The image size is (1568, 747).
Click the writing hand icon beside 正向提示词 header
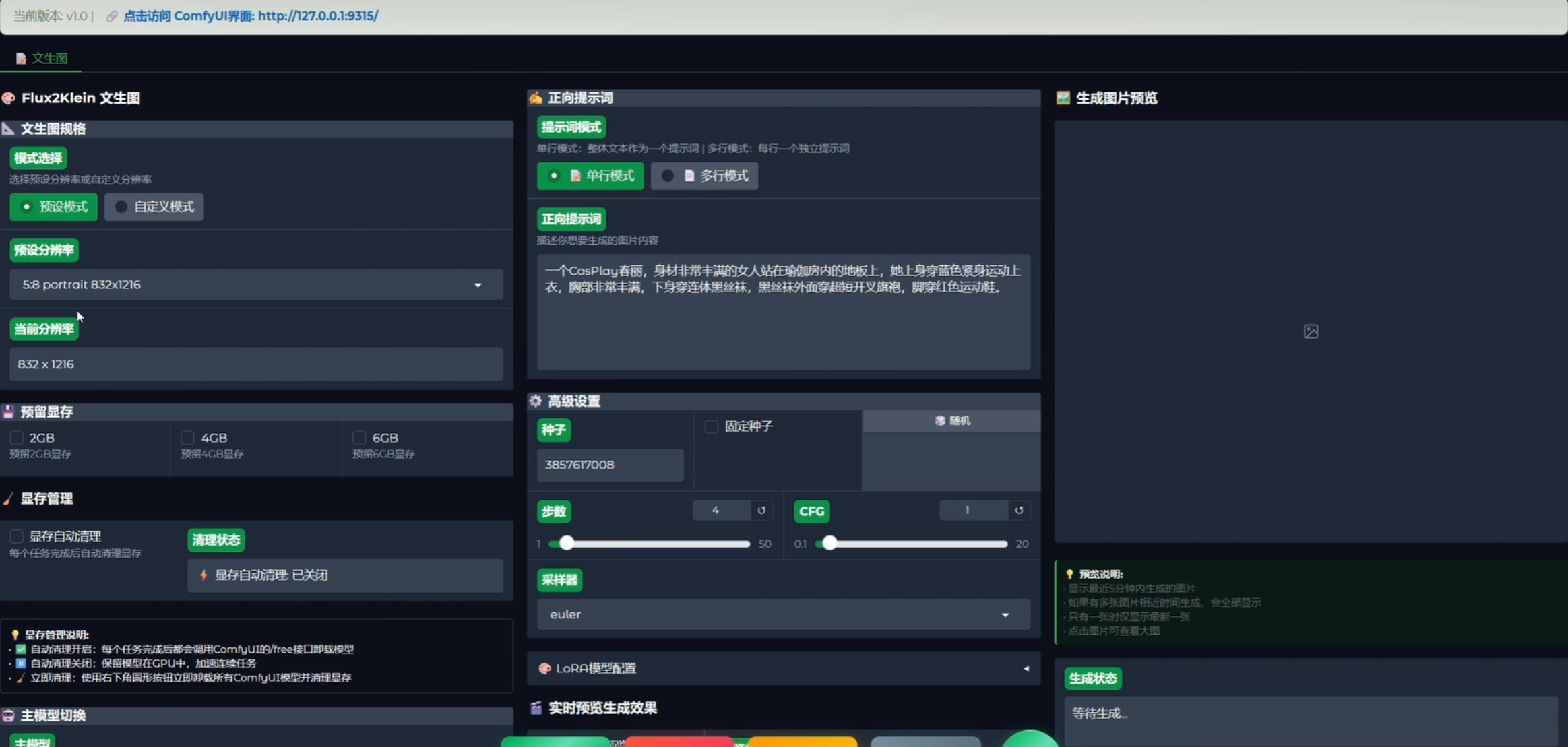536,98
